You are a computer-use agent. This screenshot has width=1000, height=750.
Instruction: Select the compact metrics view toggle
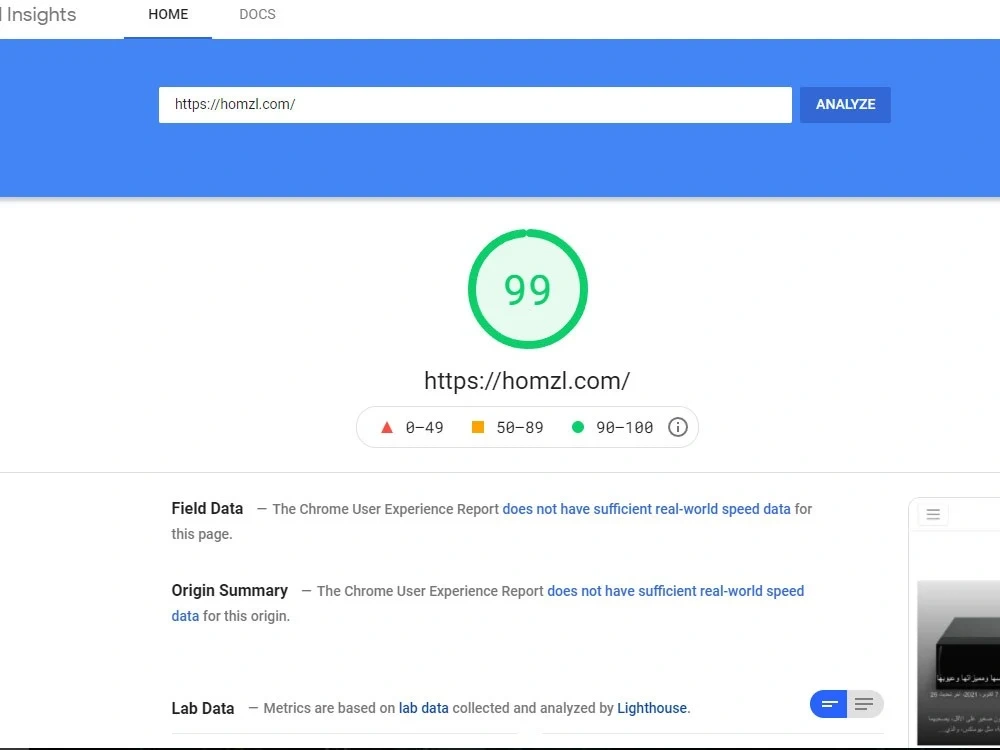pyautogui.click(x=828, y=704)
